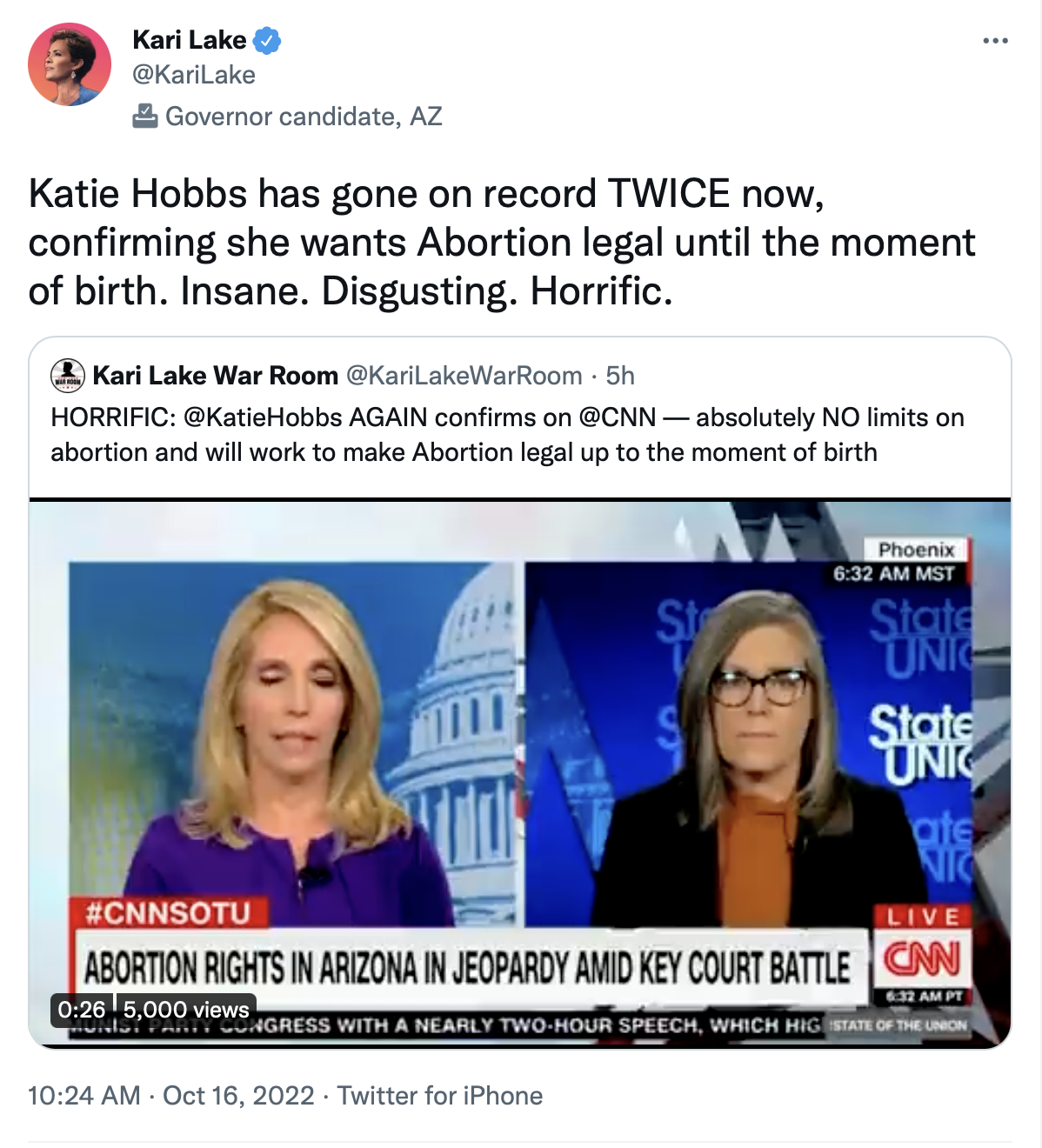Click the 5h timestamp of quoted tweet
1042x1148 pixels.
coord(620,376)
